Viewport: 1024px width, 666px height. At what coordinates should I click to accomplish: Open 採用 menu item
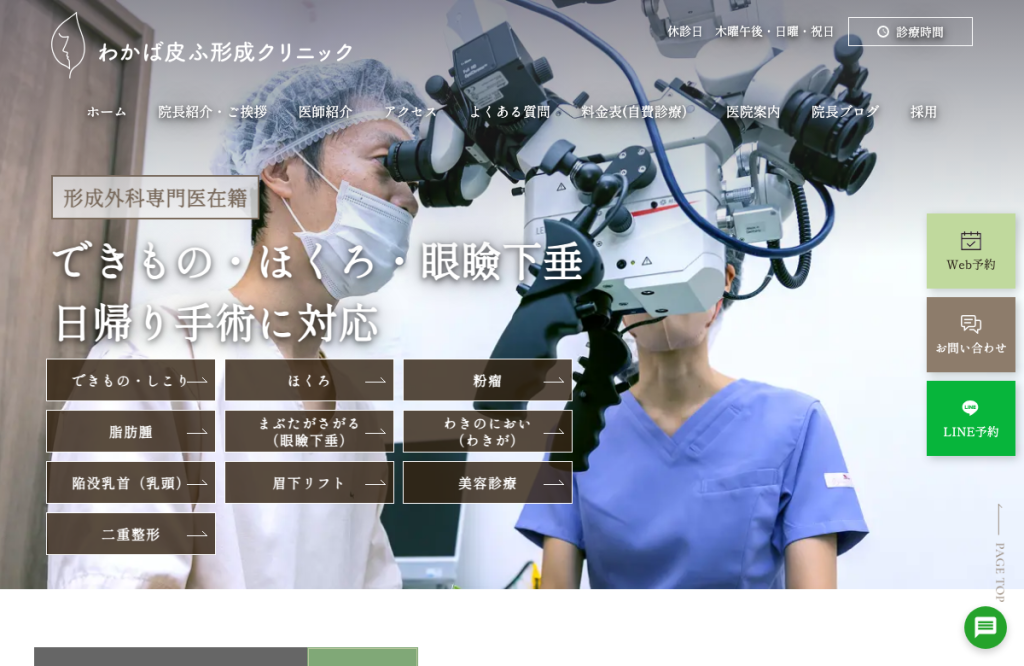tap(923, 112)
